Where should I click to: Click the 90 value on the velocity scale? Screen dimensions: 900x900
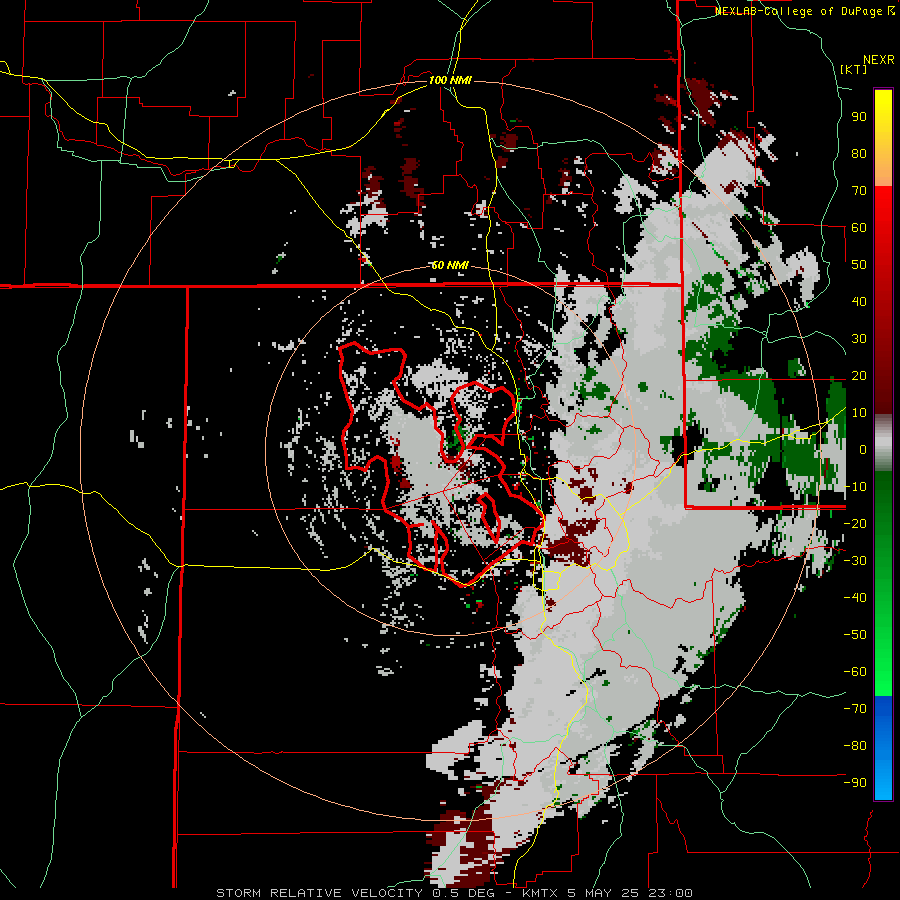point(859,117)
